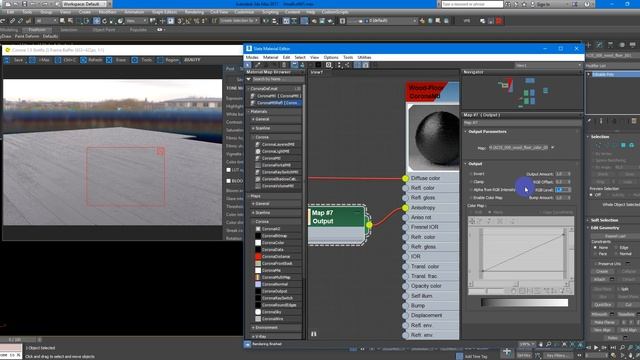The width and height of the screenshot is (640, 360).
Task: Open the Options menu in Slate Material Editor
Action: point(331,58)
